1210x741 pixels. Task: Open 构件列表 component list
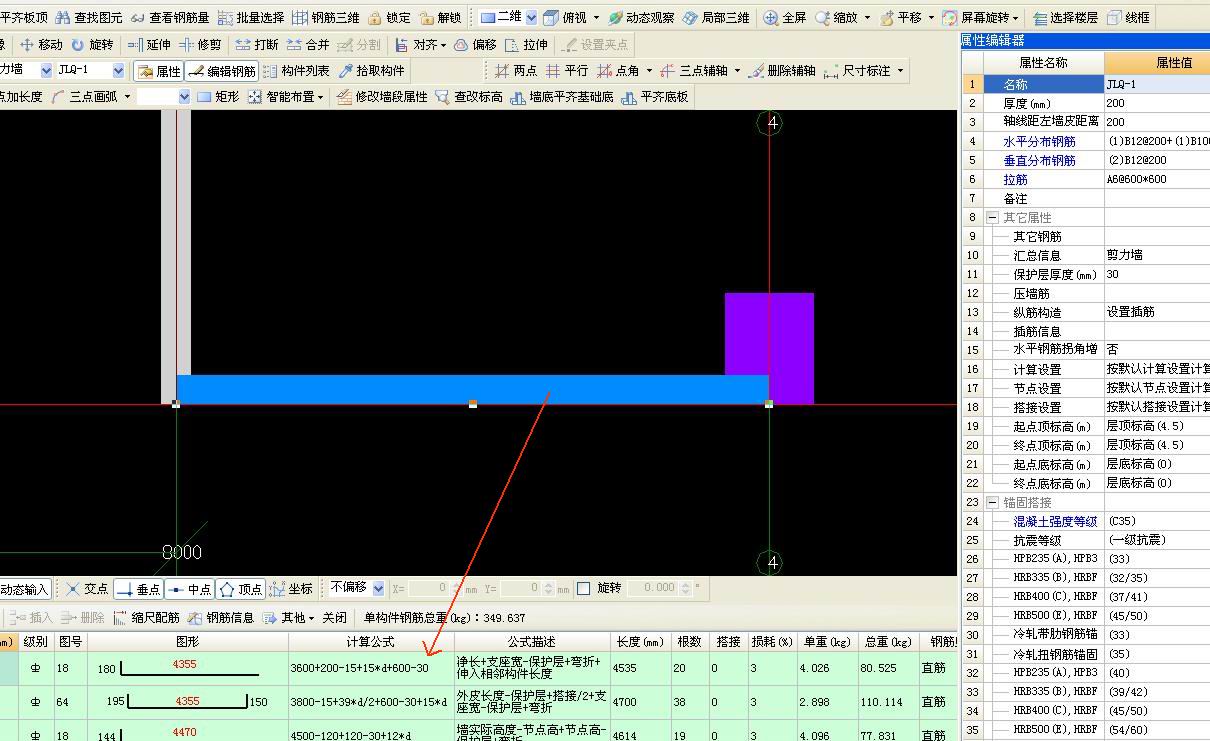(296, 71)
